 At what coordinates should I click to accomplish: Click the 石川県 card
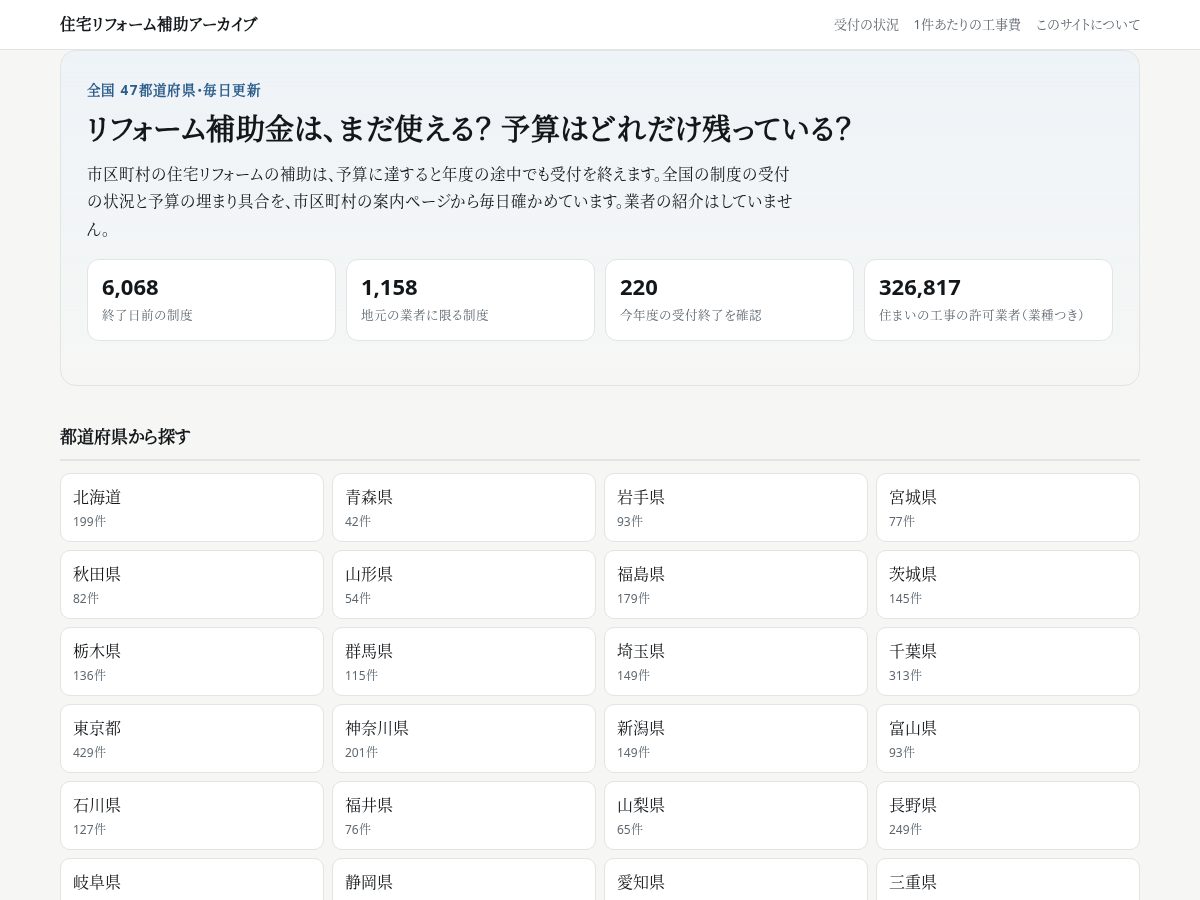pyautogui.click(x=192, y=815)
